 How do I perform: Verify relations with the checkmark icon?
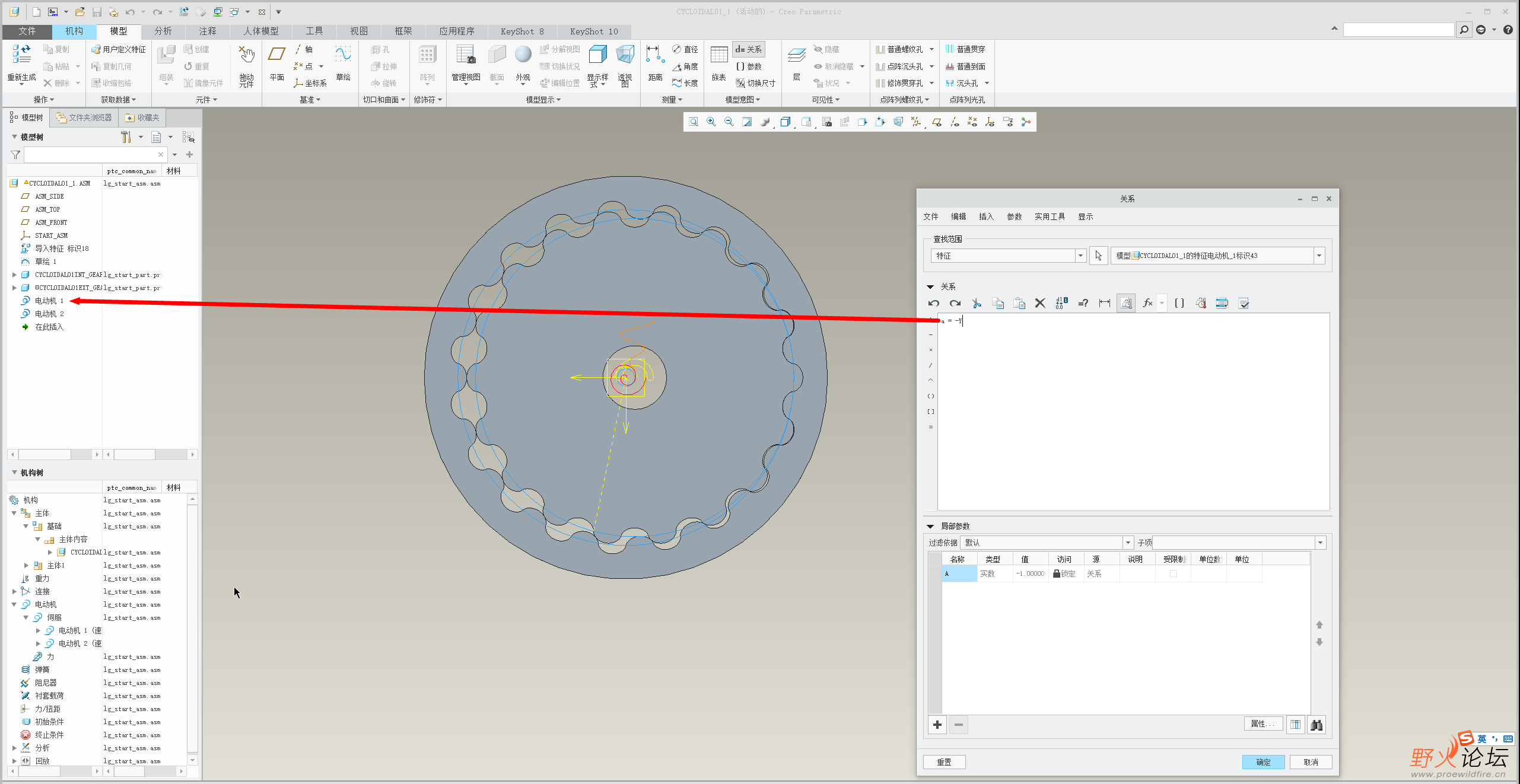(1244, 303)
